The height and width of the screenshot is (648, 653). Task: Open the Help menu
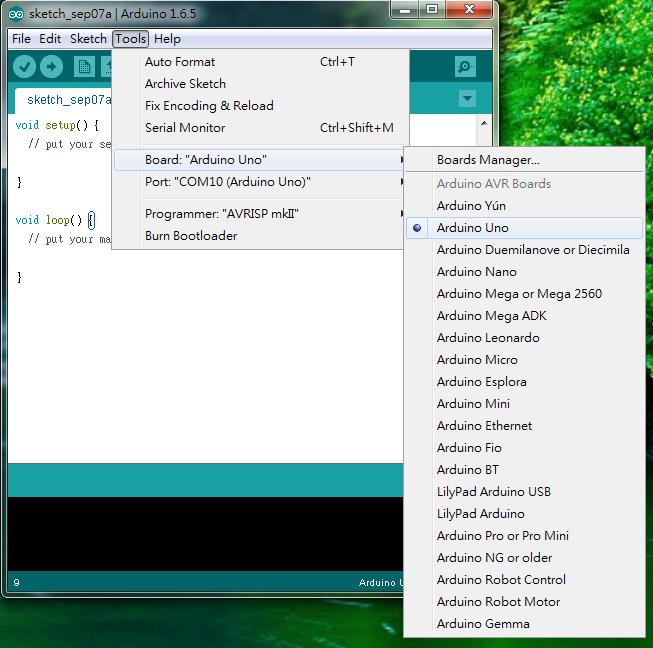(x=167, y=39)
